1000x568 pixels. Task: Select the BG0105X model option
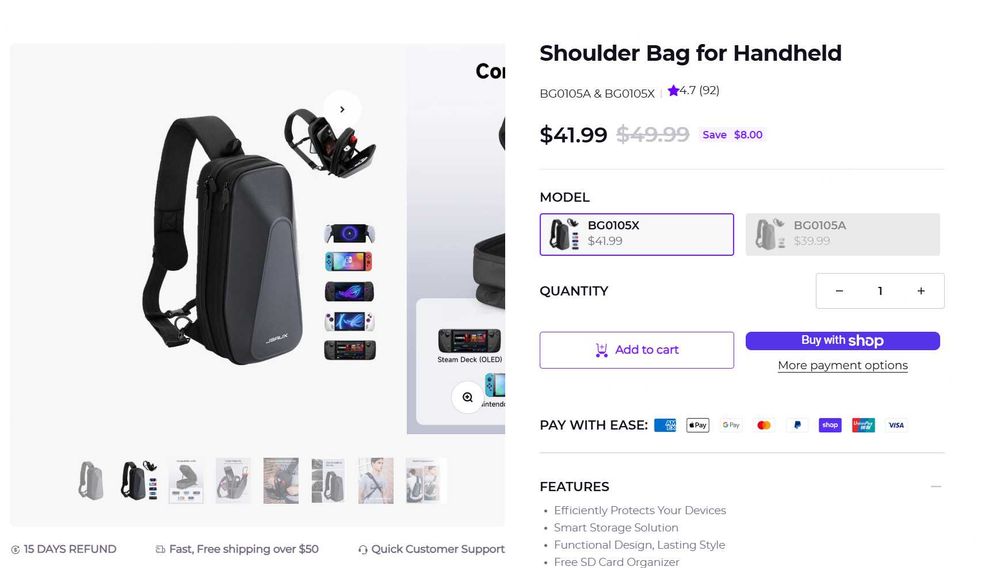(637, 234)
